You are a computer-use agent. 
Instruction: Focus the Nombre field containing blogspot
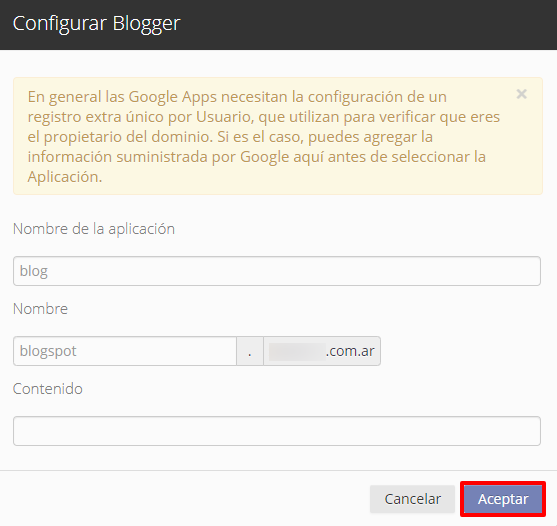(x=125, y=351)
